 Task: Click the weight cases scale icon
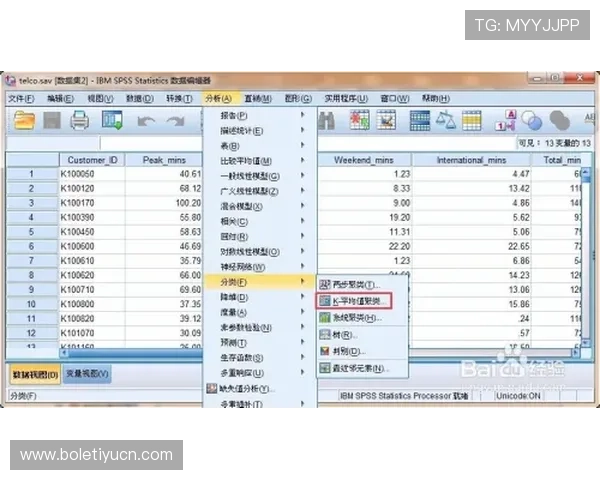pyautogui.click(x=446, y=120)
